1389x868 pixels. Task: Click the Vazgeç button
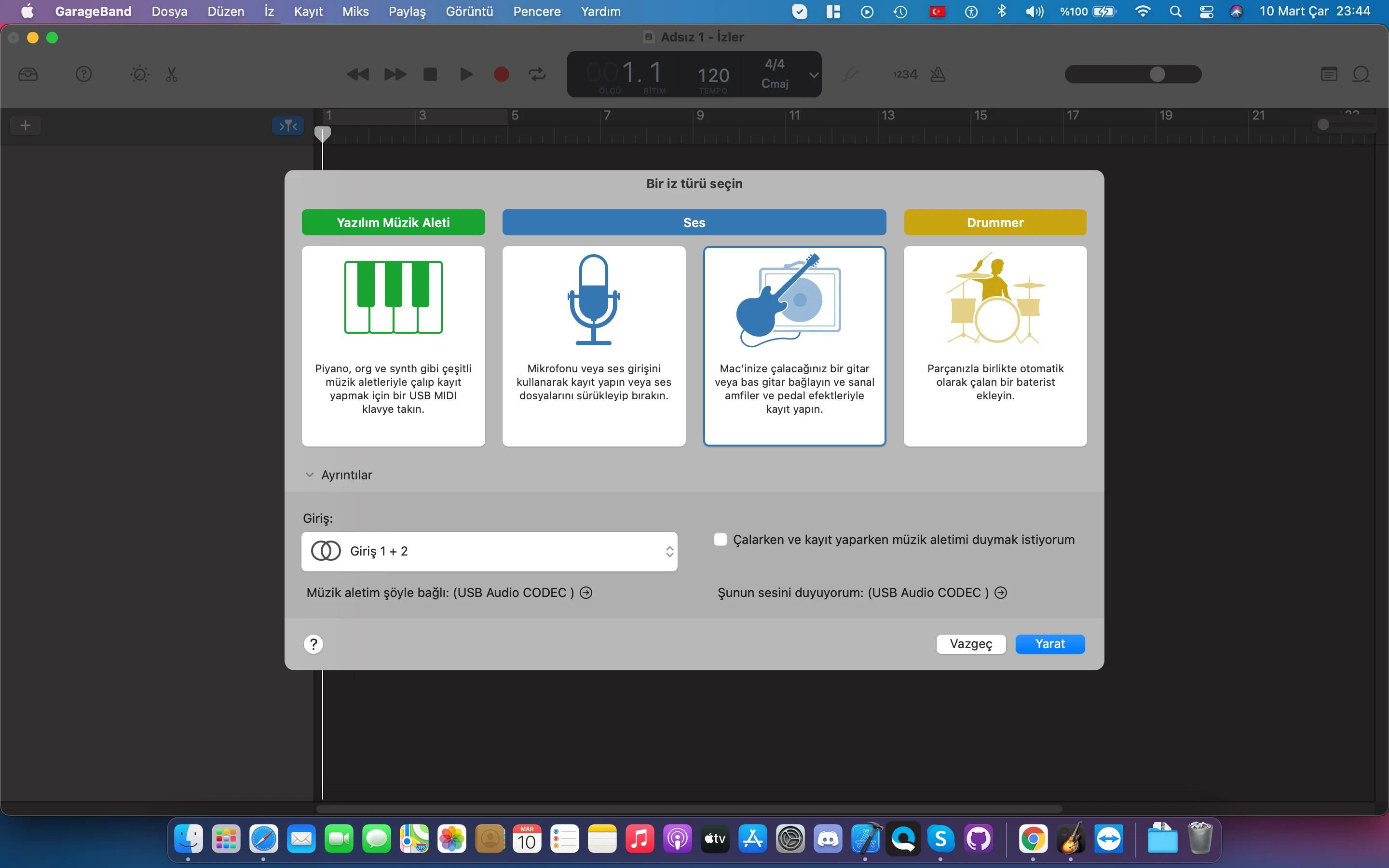pyautogui.click(x=970, y=644)
